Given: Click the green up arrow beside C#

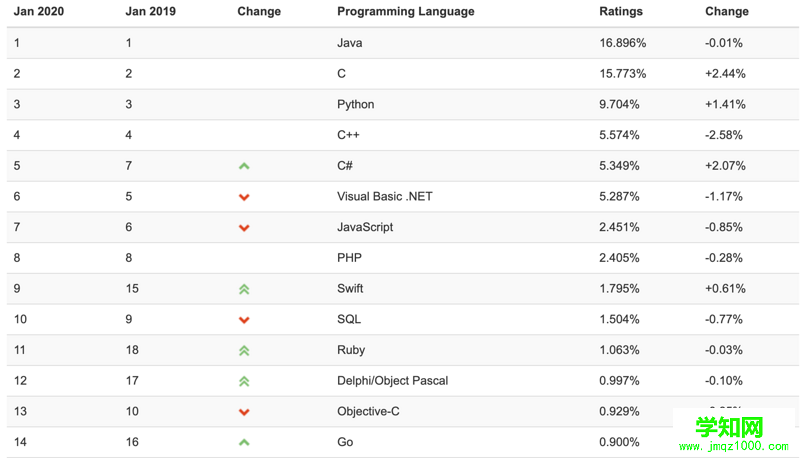Looking at the screenshot, I should (x=244, y=166).
